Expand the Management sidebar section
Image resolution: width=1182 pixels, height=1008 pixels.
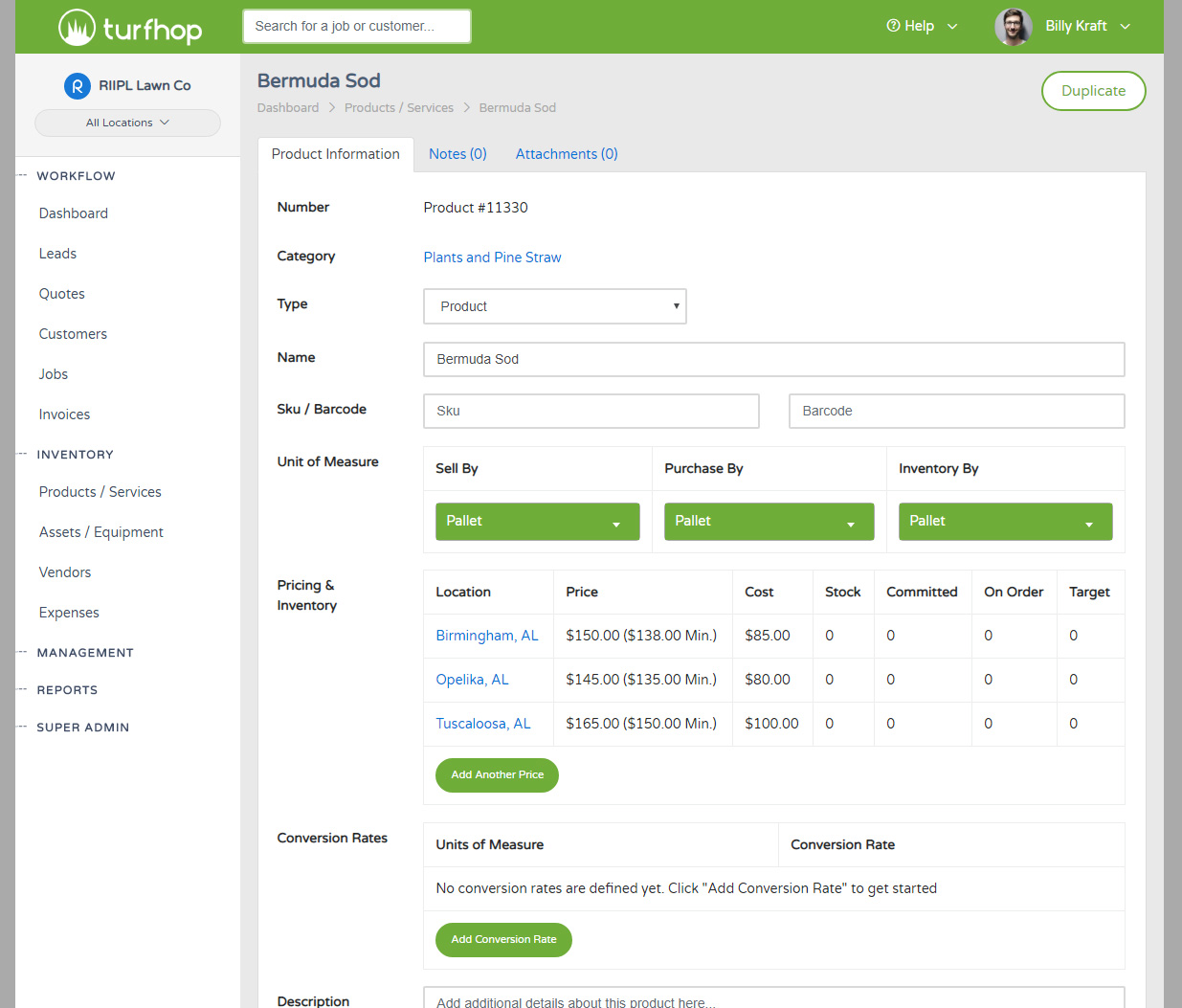click(85, 653)
